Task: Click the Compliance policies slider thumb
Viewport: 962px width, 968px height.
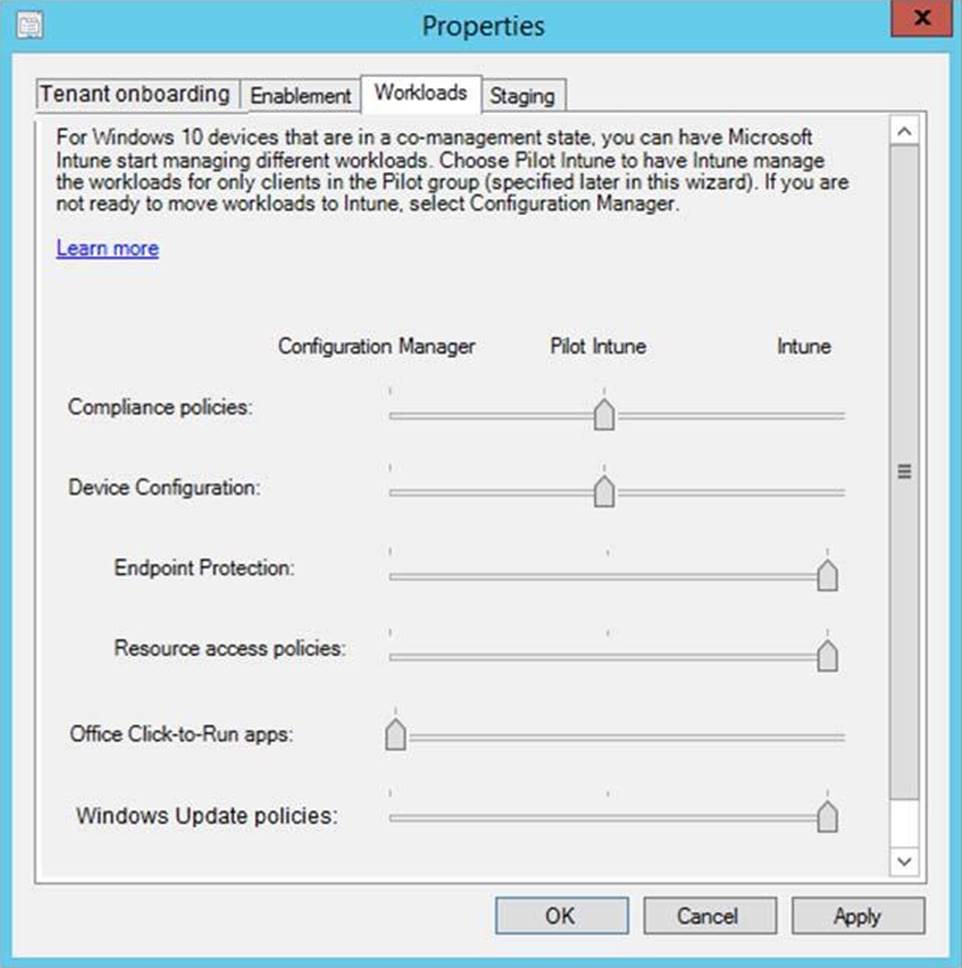Action: click(604, 414)
